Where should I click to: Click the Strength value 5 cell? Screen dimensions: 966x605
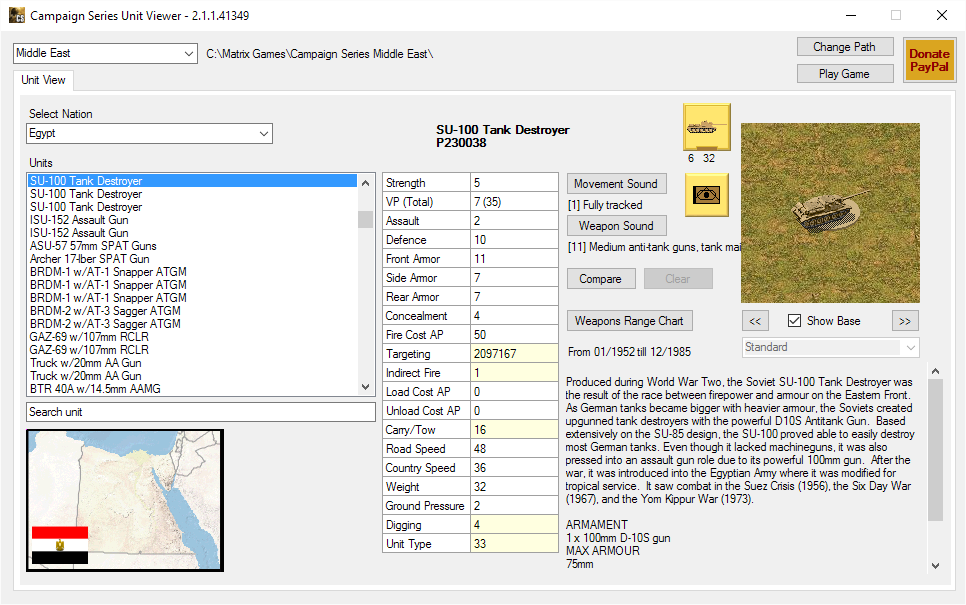(x=514, y=183)
